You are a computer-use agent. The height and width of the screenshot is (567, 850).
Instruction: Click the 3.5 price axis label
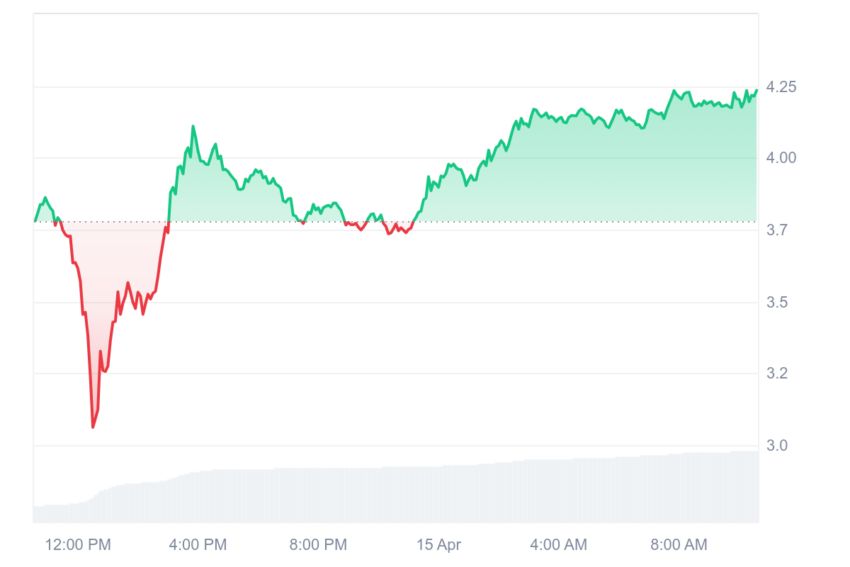tap(777, 302)
